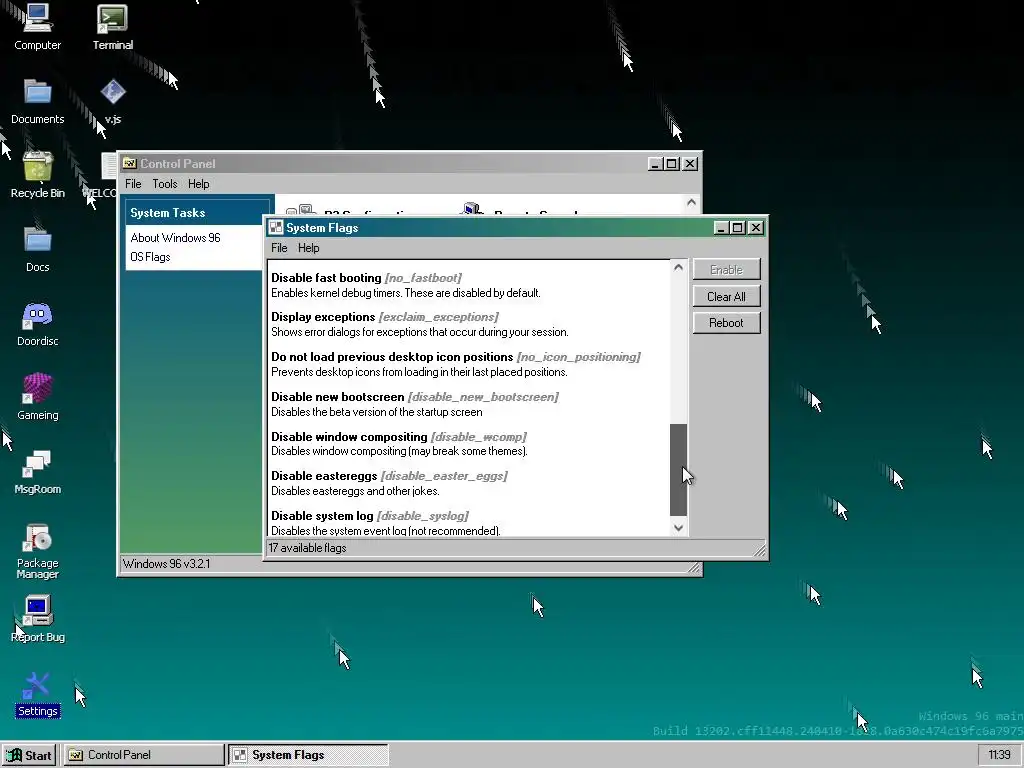
Task: Click the System Flags scrollbar thumb
Action: [x=679, y=470]
